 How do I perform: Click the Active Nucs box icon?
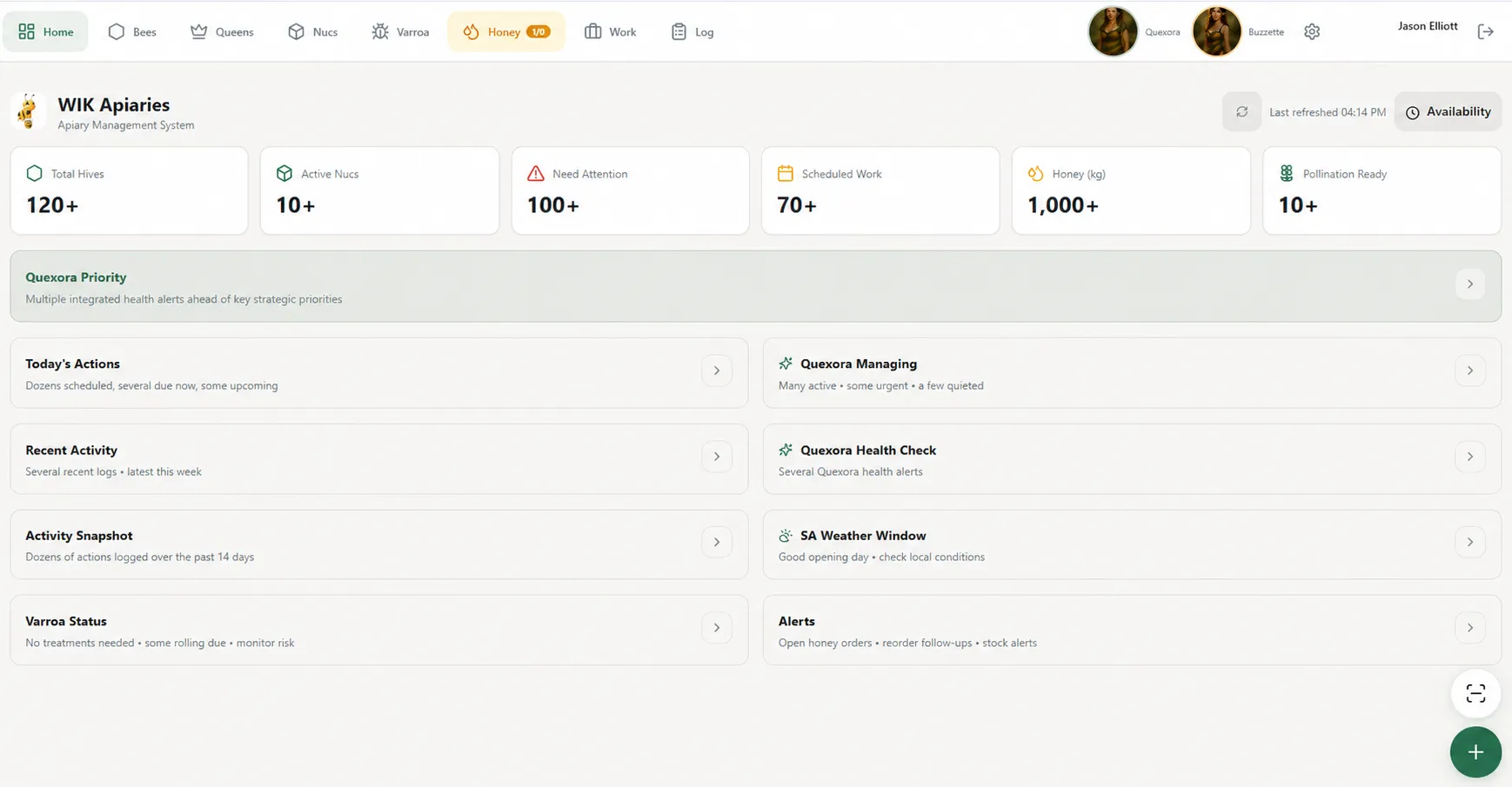284,174
